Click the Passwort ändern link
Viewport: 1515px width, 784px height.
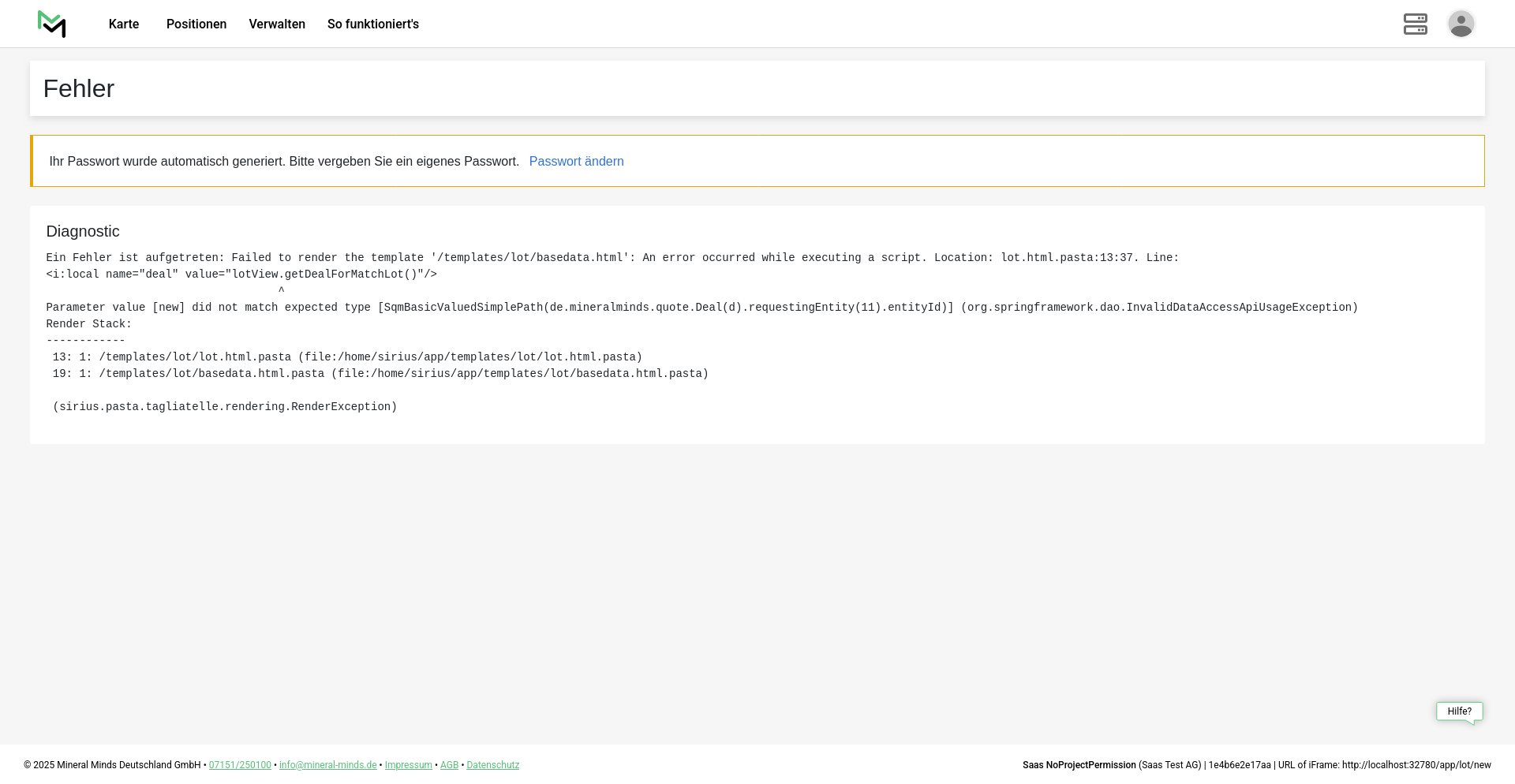576,162
